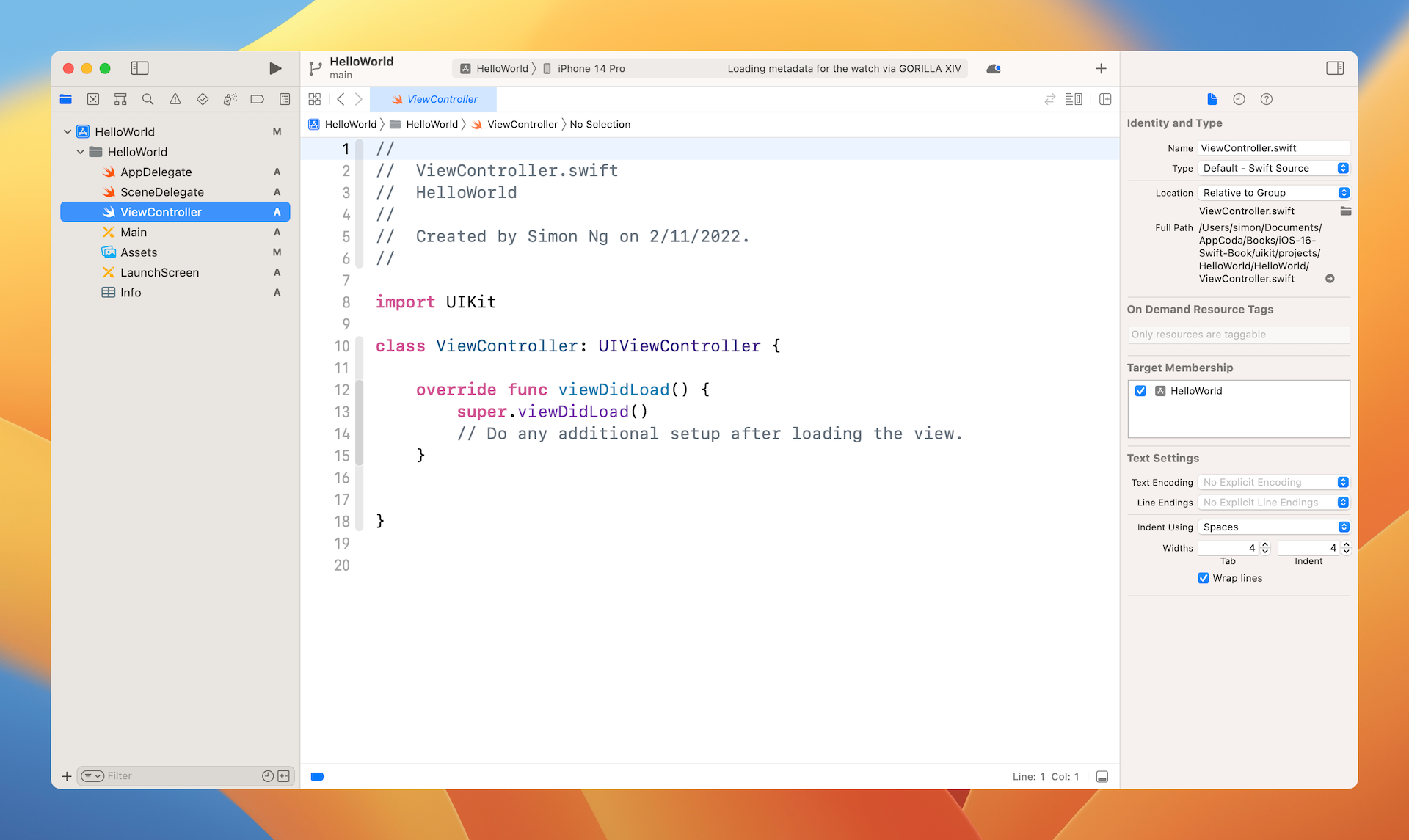Open the Type dropdown showing Default - Swift Source
This screenshot has height=840, width=1409.
pos(1344,168)
